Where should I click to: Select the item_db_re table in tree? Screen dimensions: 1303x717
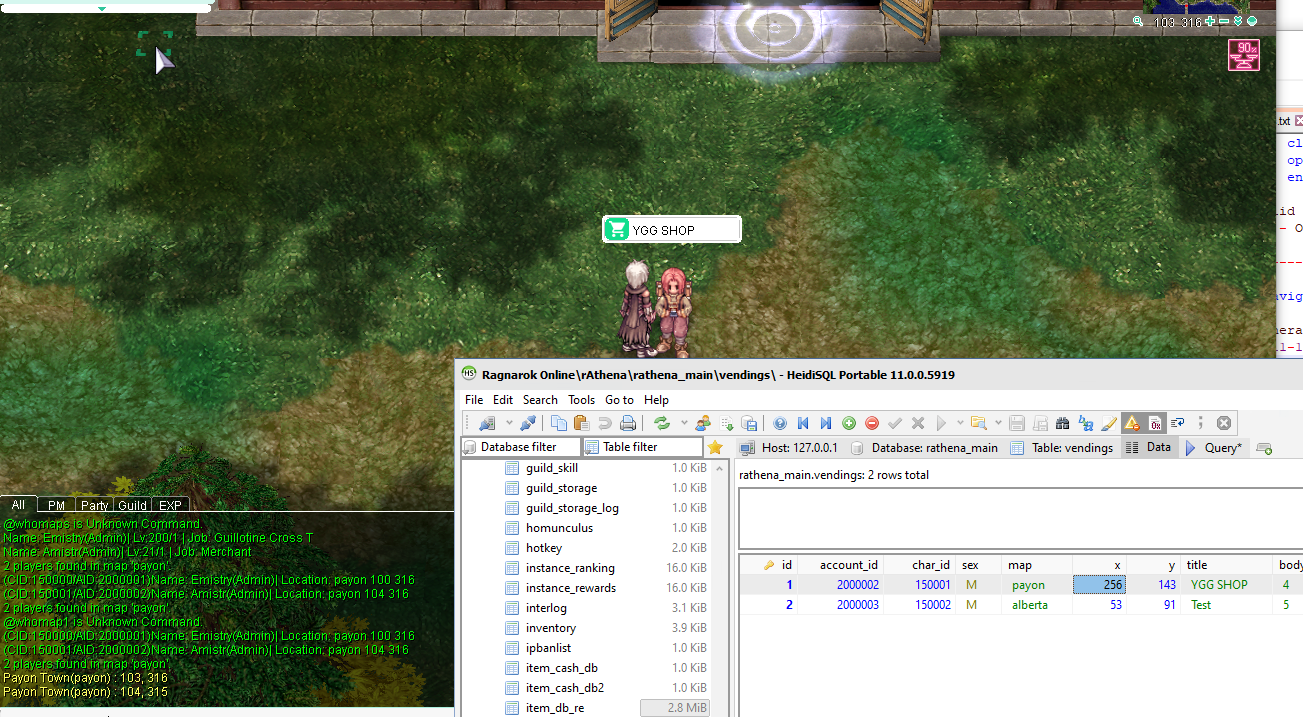click(554, 708)
